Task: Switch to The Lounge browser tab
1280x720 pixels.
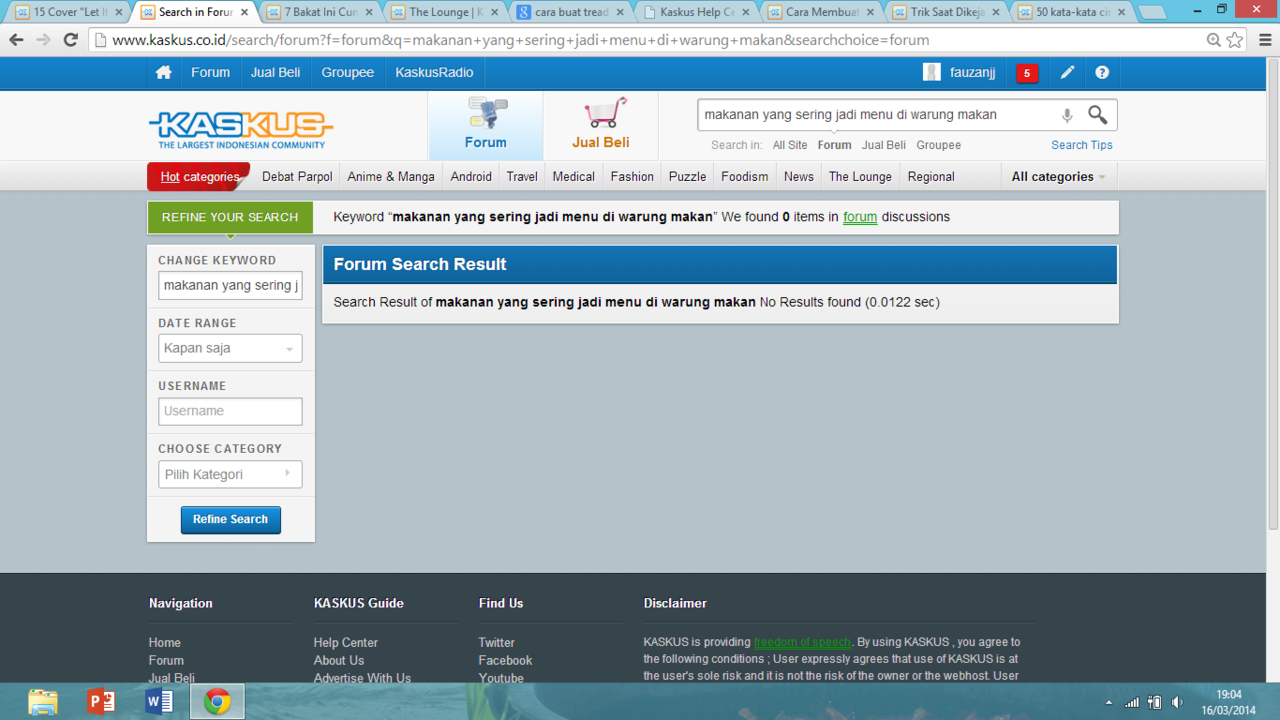Action: click(443, 12)
